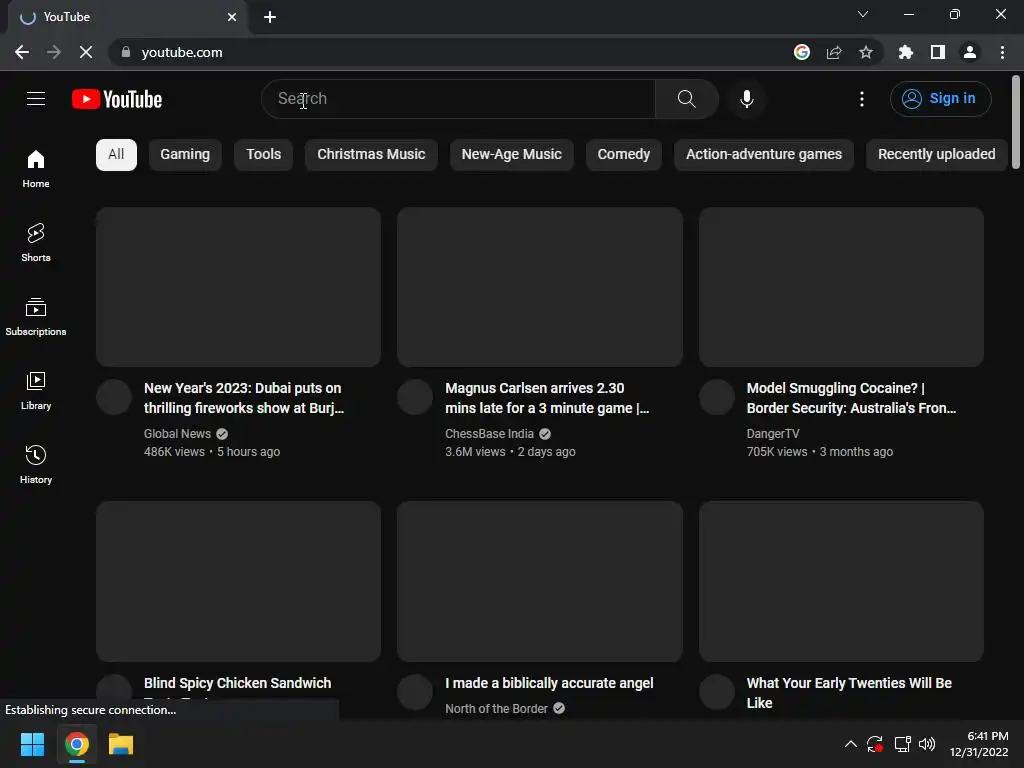
Task: Open Windows Start menu
Action: [x=33, y=744]
